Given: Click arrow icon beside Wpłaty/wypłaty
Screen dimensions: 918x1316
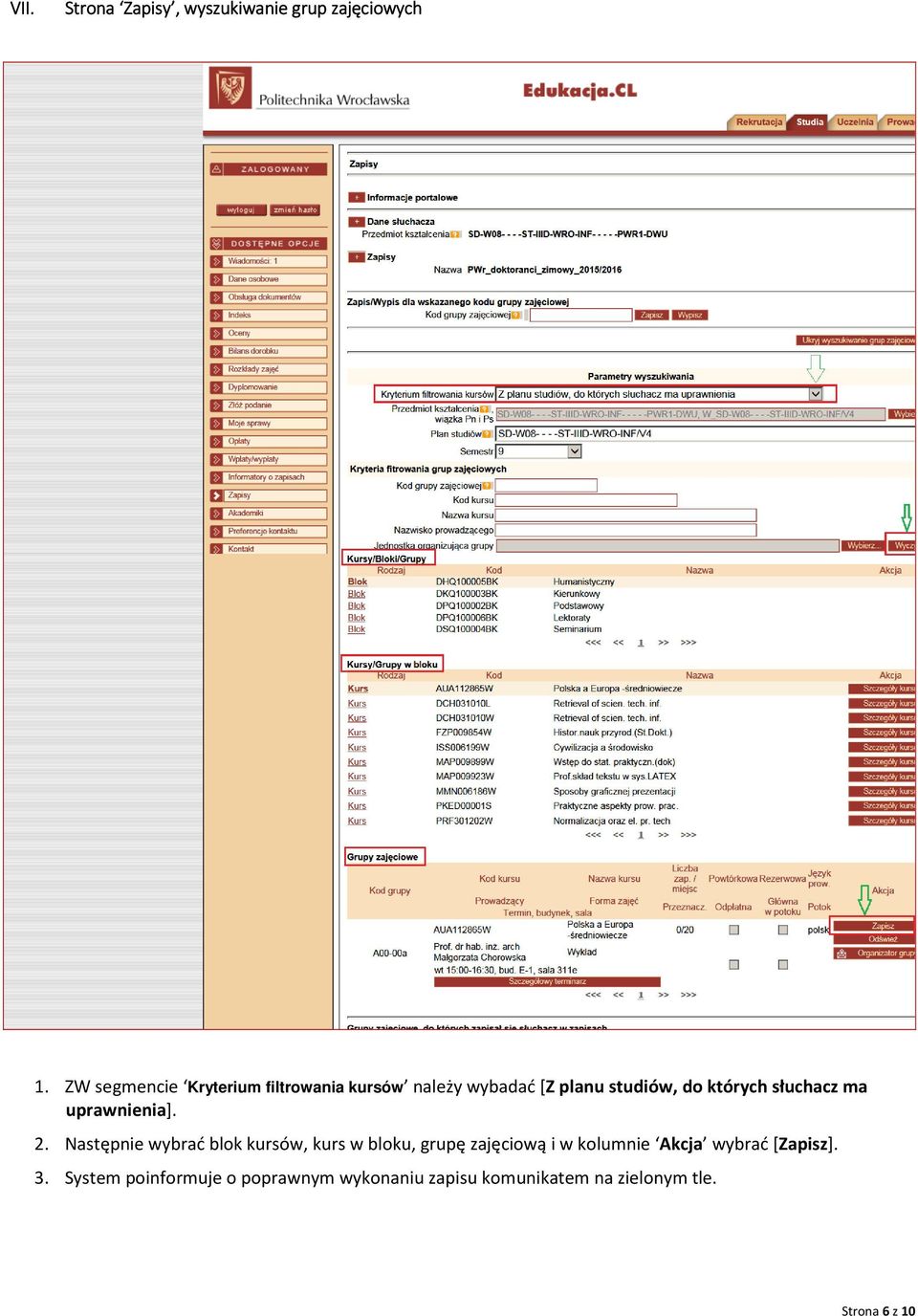Looking at the screenshot, I should (x=217, y=459).
